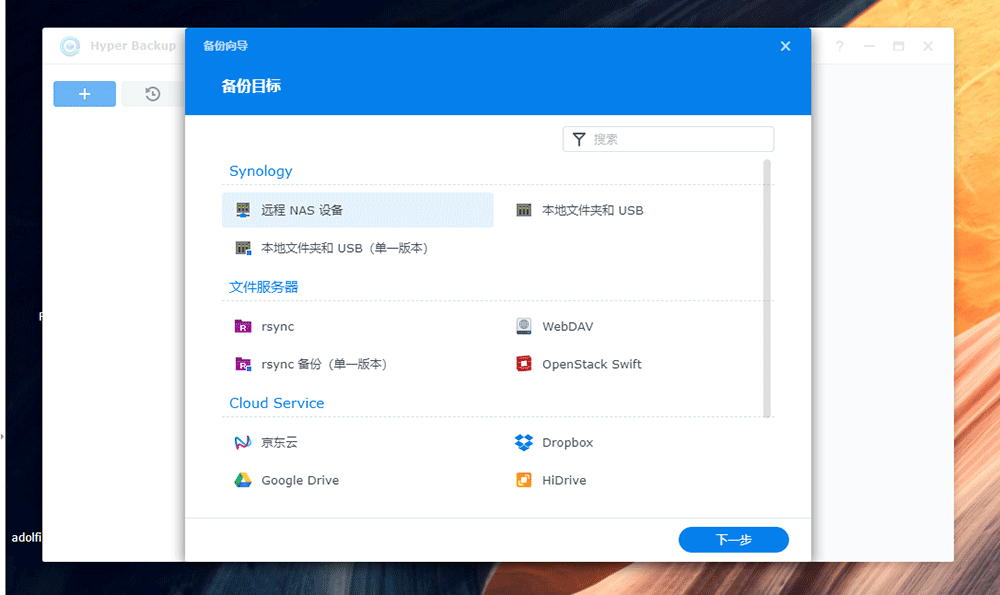
Task: Open the Hyper Backup help question mark
Action: tap(840, 46)
